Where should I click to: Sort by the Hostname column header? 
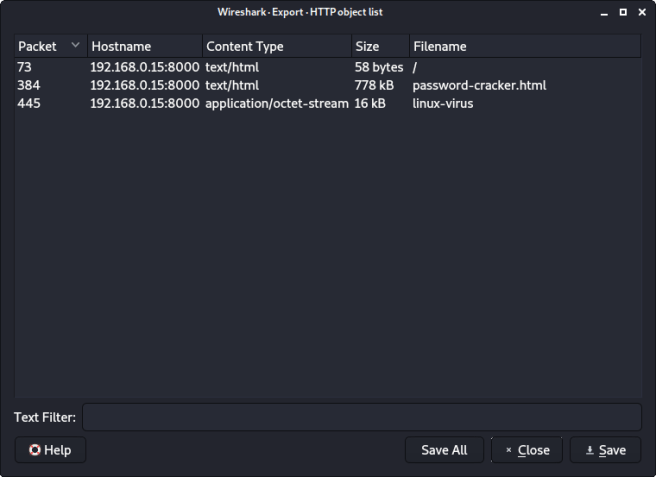point(121,46)
